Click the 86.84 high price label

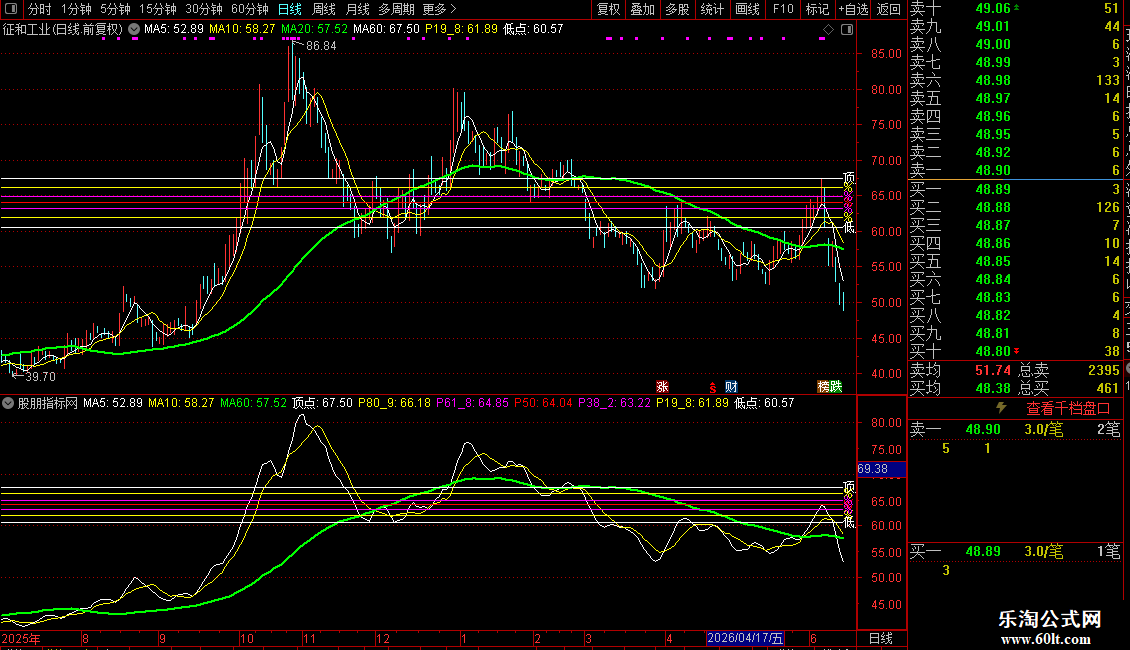click(x=321, y=45)
